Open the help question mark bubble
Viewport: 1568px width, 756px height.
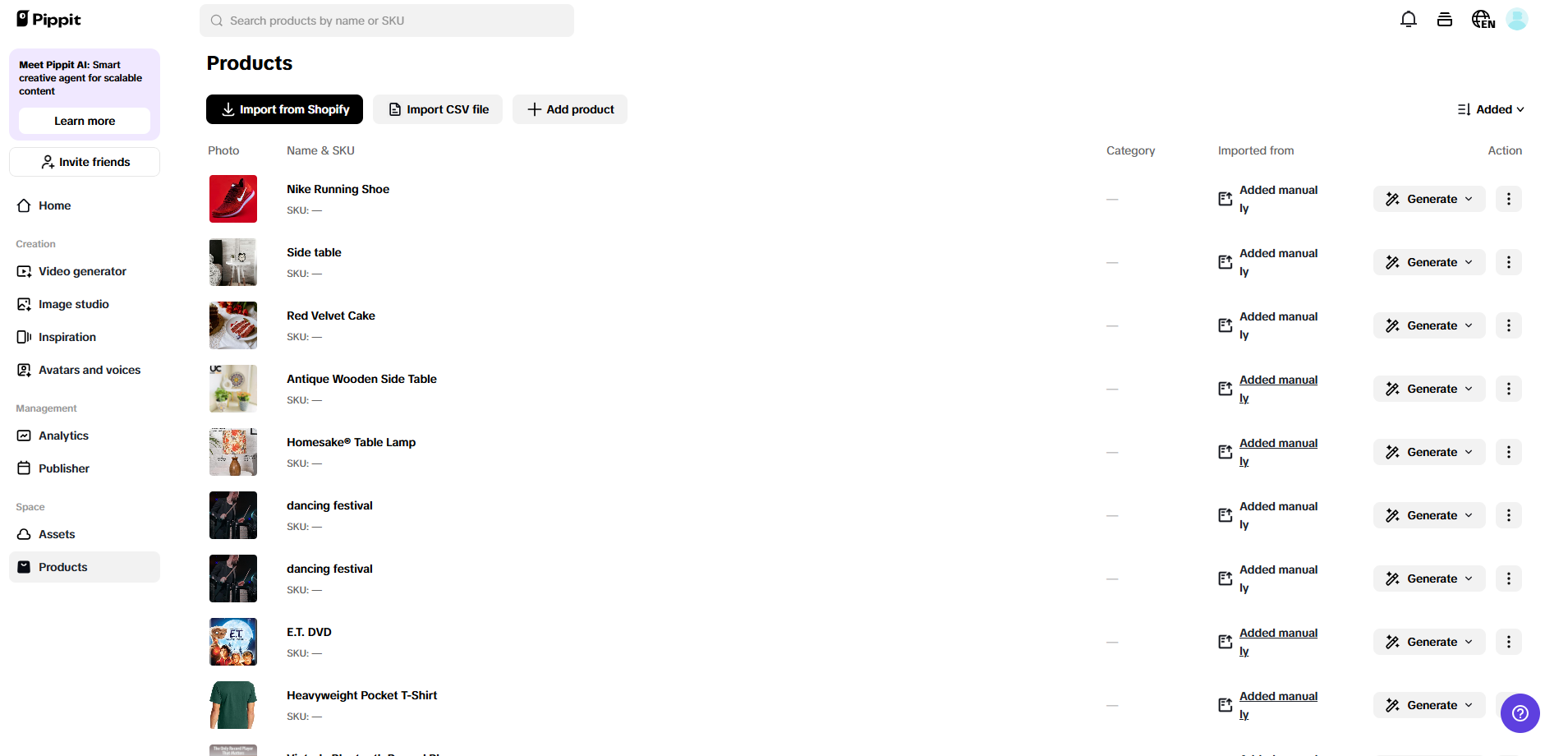[x=1520, y=713]
